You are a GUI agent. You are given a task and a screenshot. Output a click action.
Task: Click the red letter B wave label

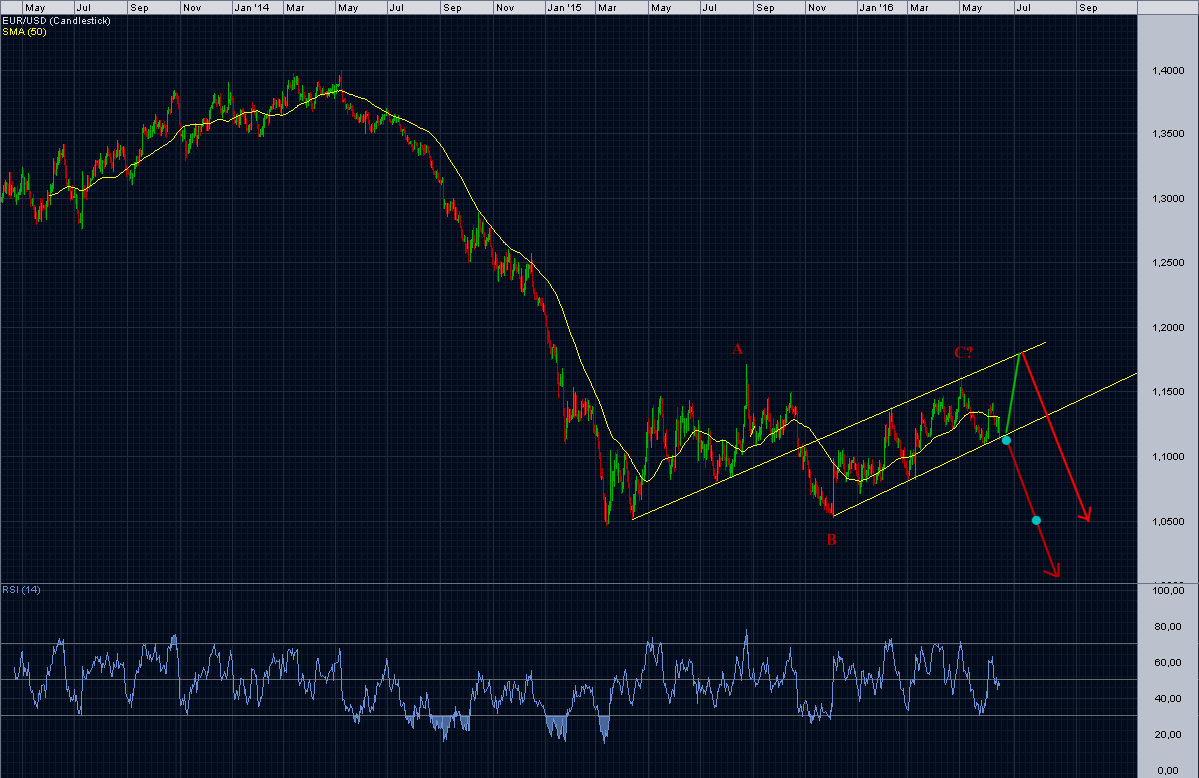(831, 539)
